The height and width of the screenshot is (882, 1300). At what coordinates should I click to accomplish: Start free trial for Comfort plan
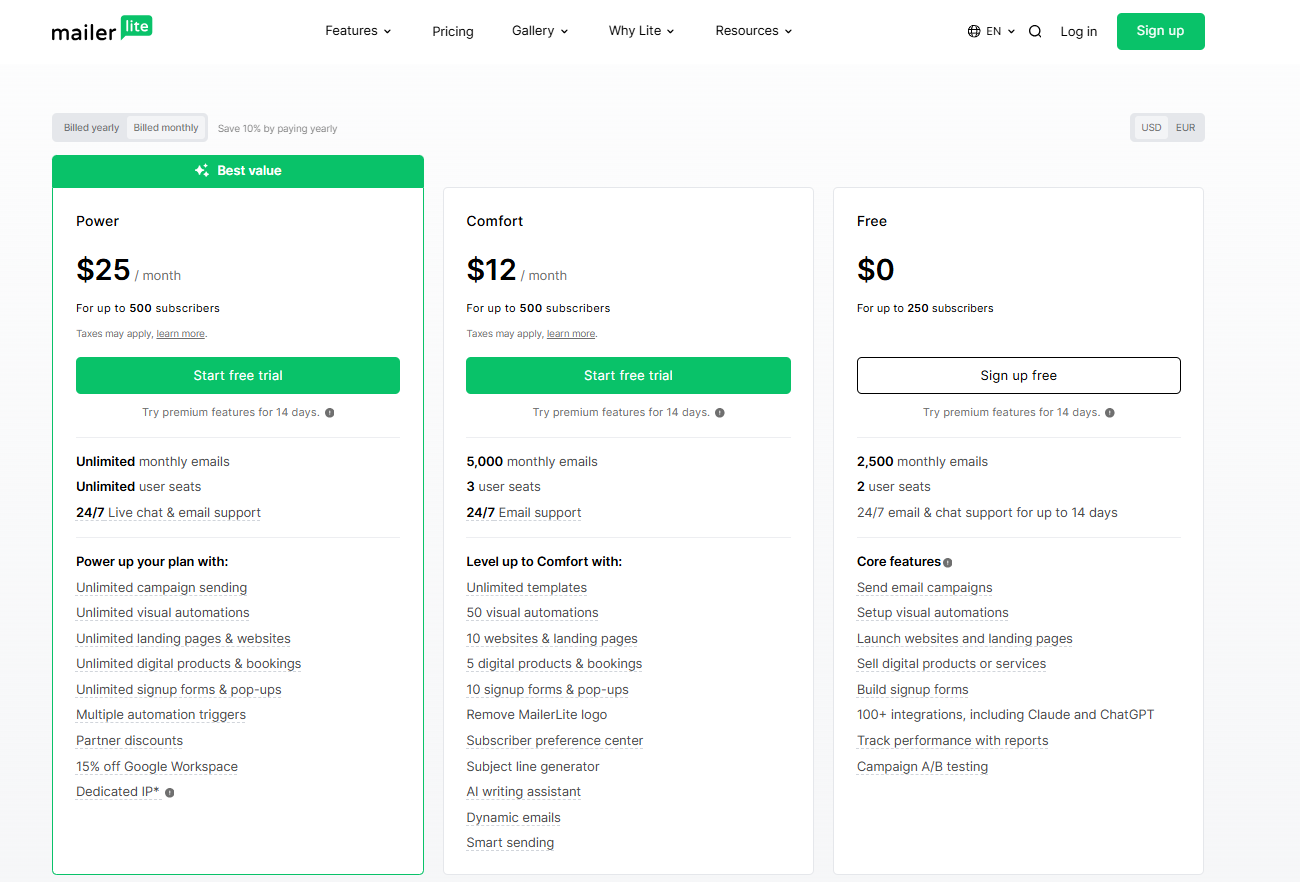628,375
